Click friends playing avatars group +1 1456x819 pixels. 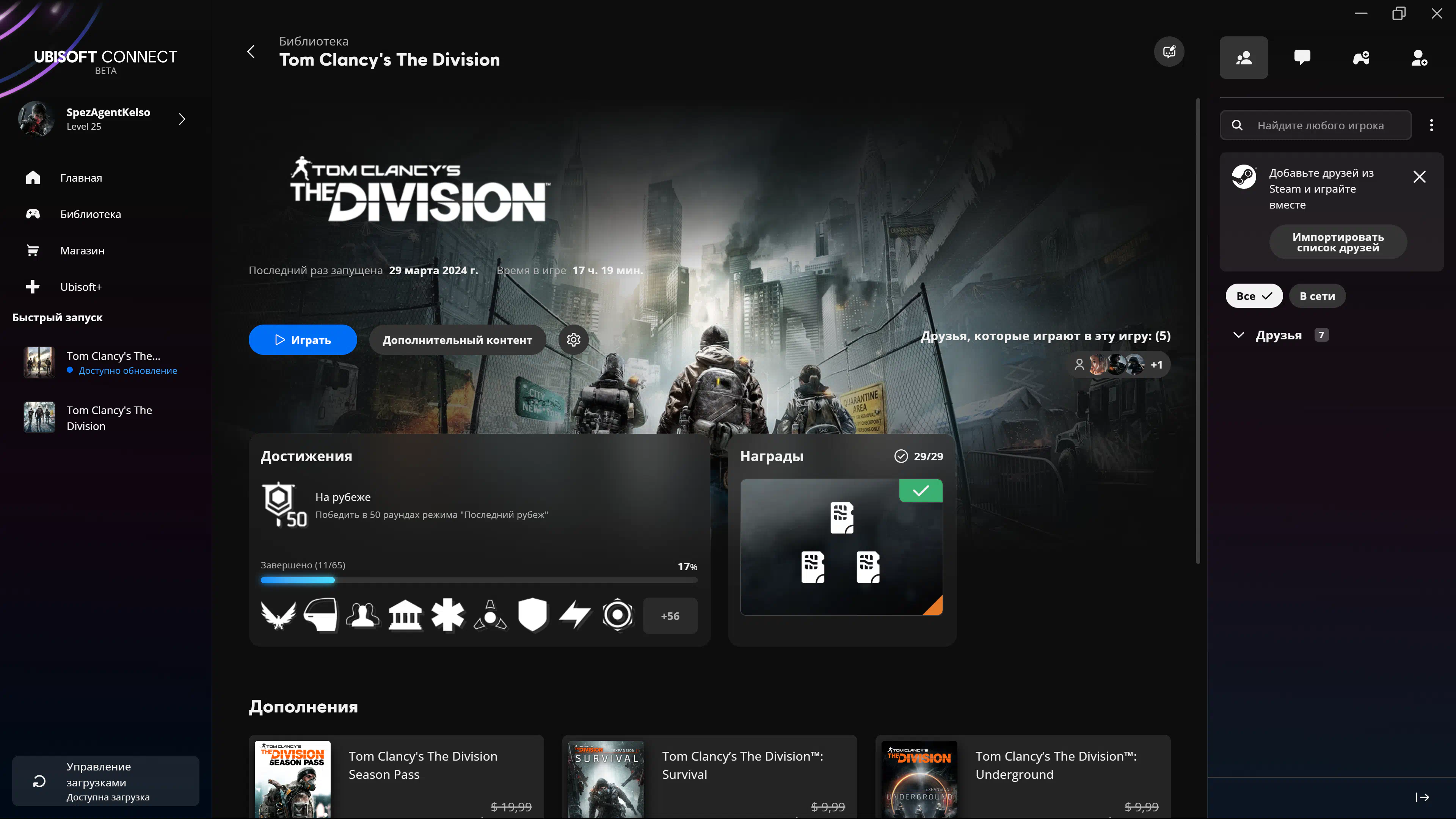[1119, 364]
